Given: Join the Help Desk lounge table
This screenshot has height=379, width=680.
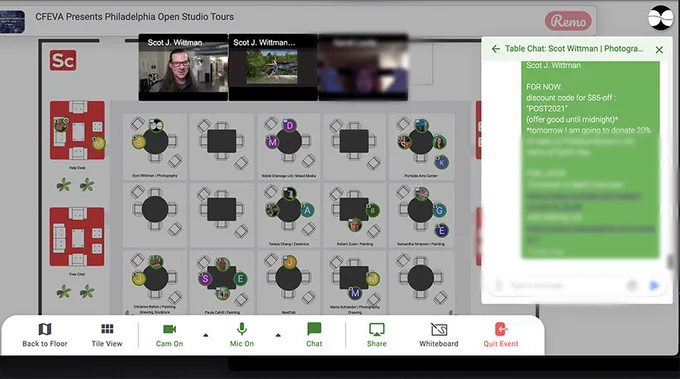Looking at the screenshot, I should (x=77, y=130).
